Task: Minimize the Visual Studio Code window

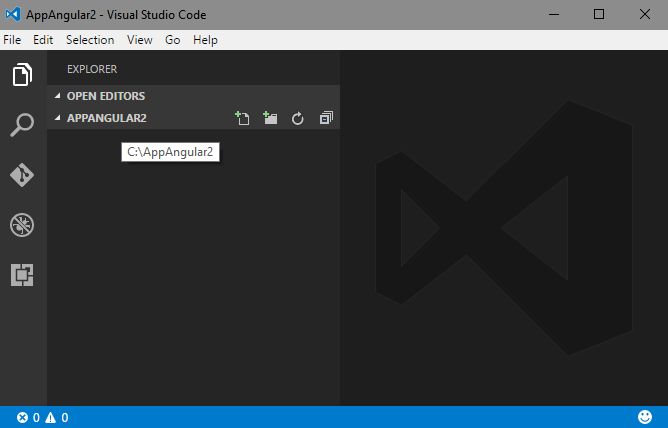Action: tap(554, 14)
